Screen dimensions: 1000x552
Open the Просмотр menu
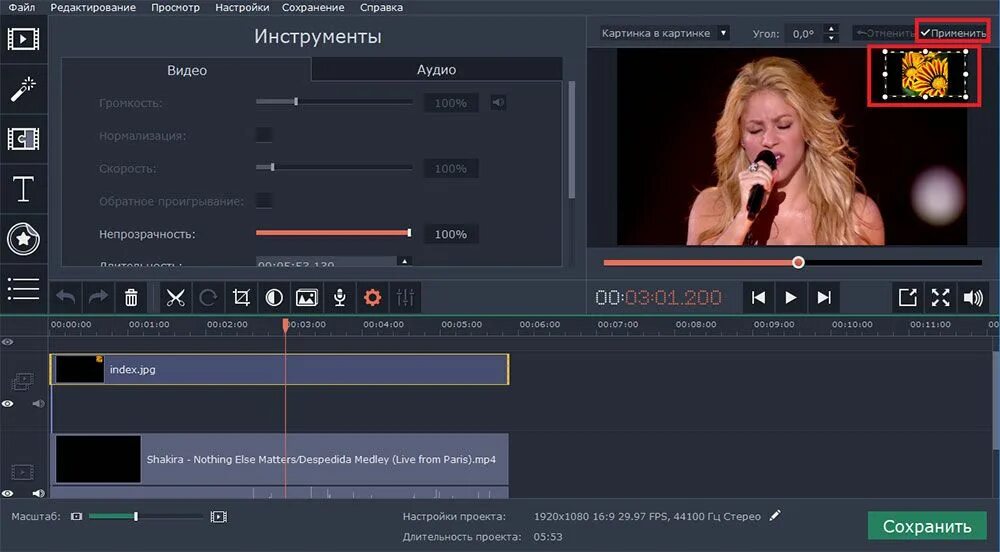tap(175, 8)
